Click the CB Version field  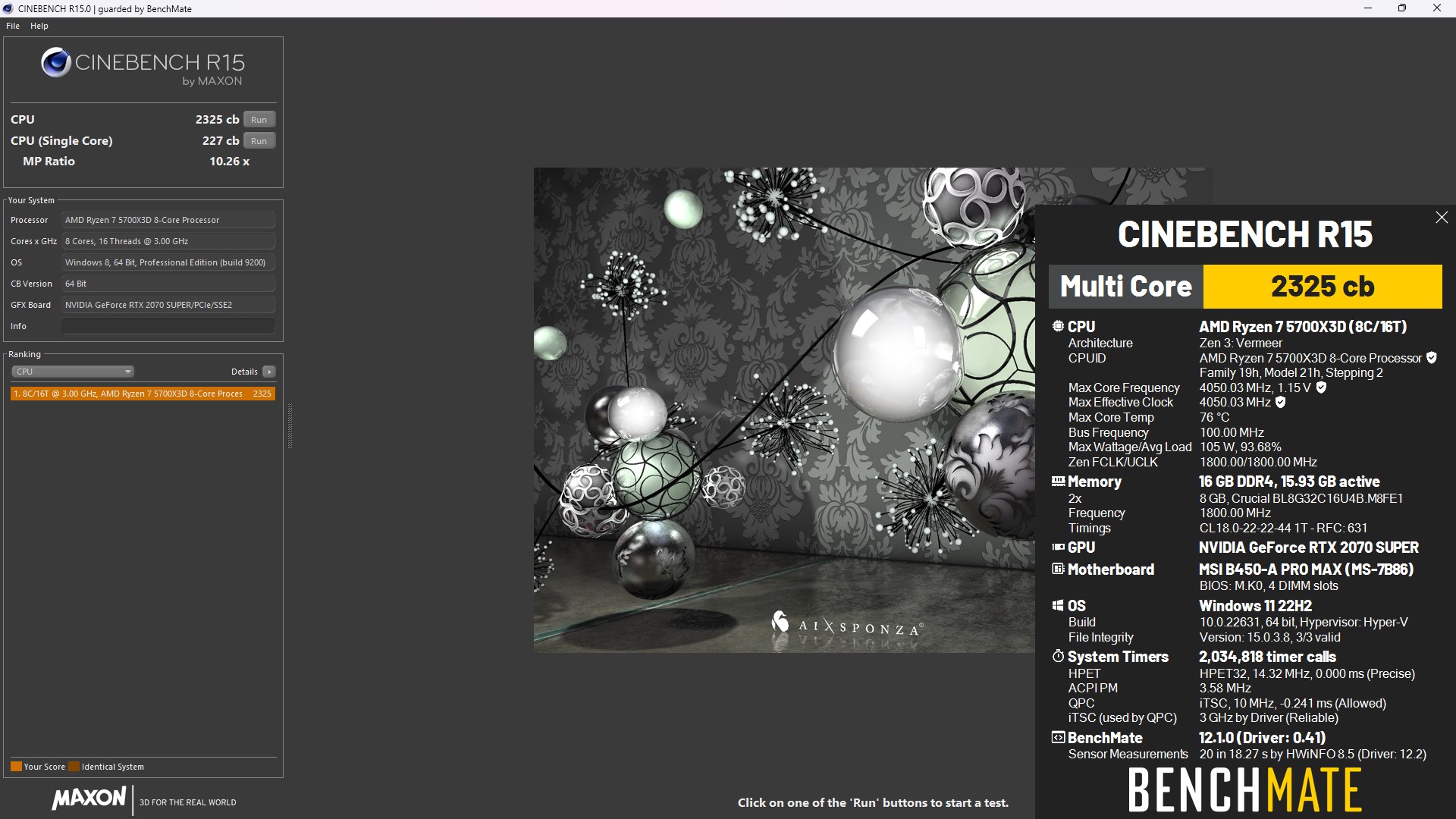click(x=168, y=284)
